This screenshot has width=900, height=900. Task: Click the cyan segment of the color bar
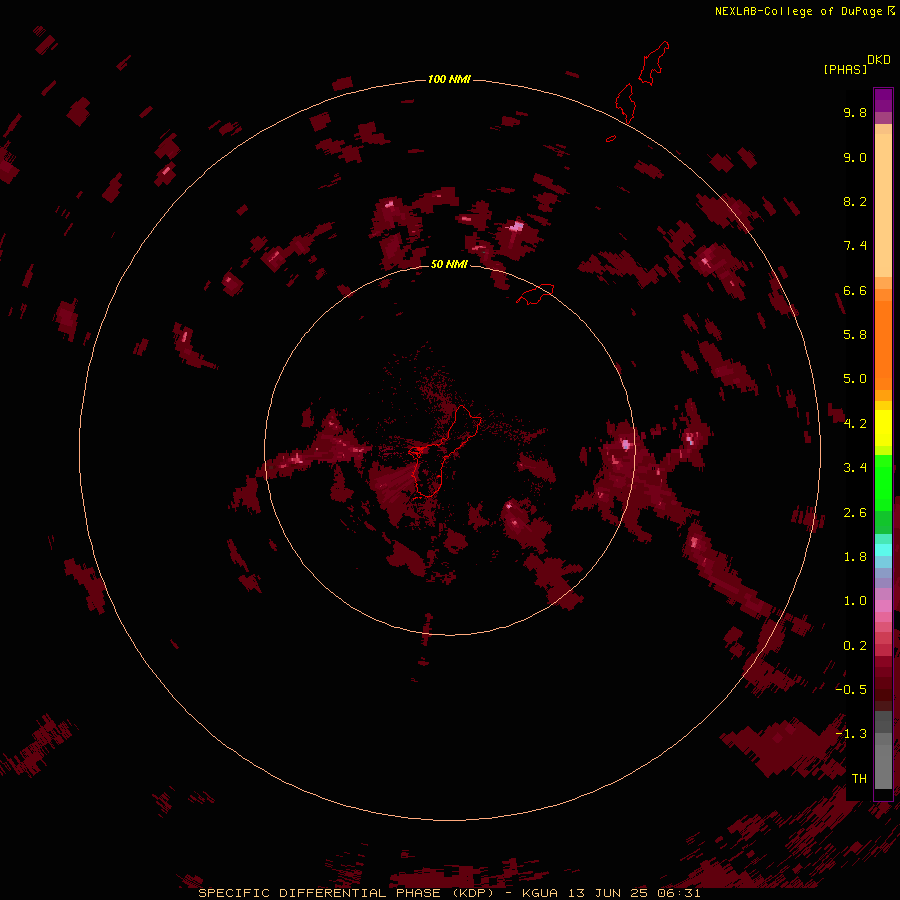[x=883, y=549]
